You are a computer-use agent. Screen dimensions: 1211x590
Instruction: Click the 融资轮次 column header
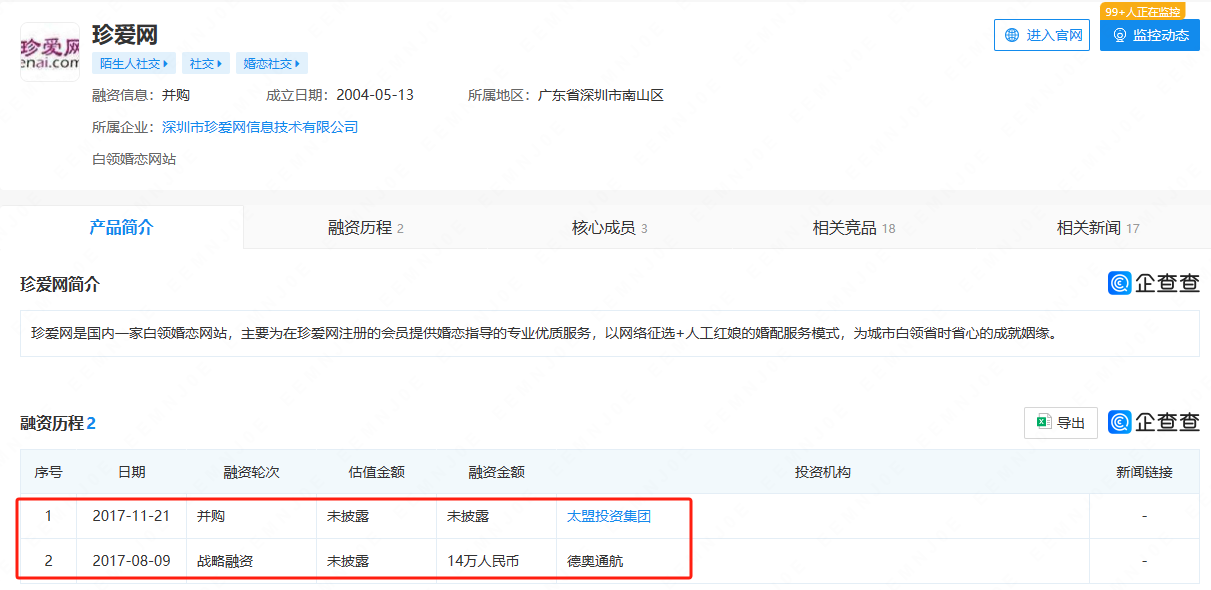251,472
